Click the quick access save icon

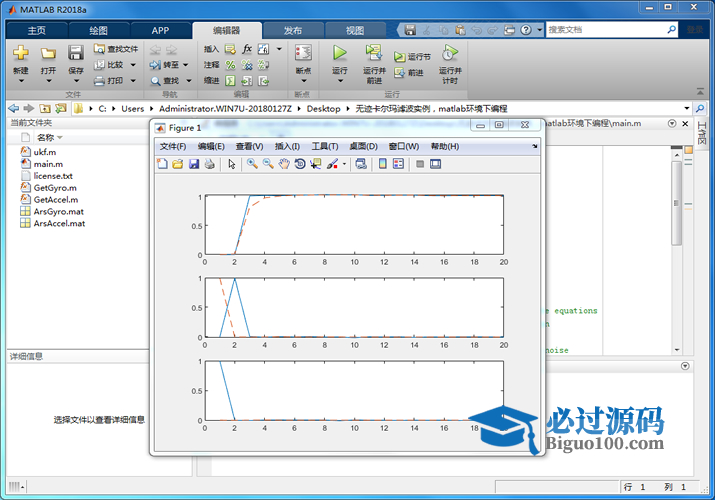pos(410,30)
